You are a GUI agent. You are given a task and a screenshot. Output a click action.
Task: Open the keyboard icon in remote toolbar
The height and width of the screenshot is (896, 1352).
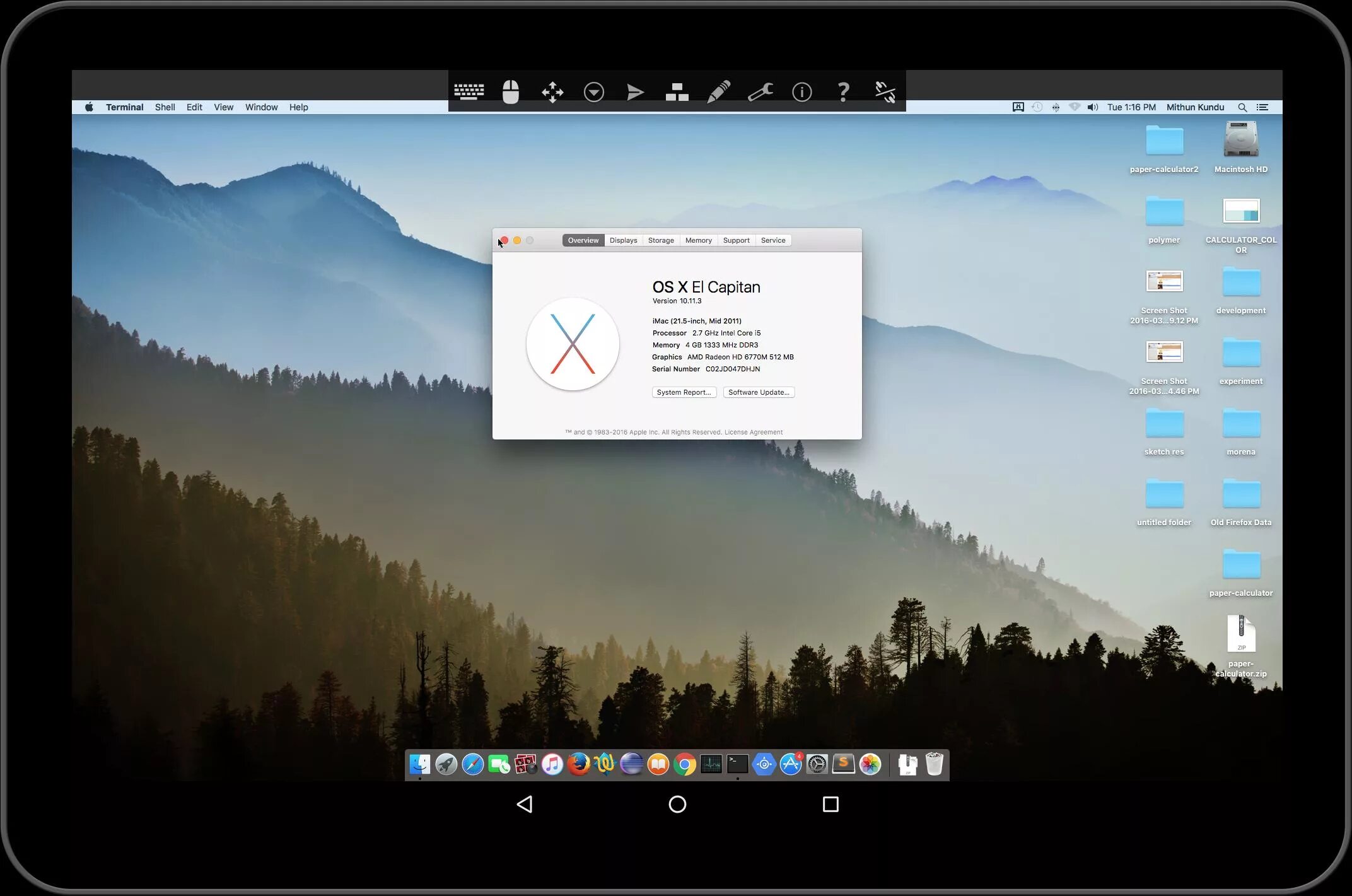(469, 92)
